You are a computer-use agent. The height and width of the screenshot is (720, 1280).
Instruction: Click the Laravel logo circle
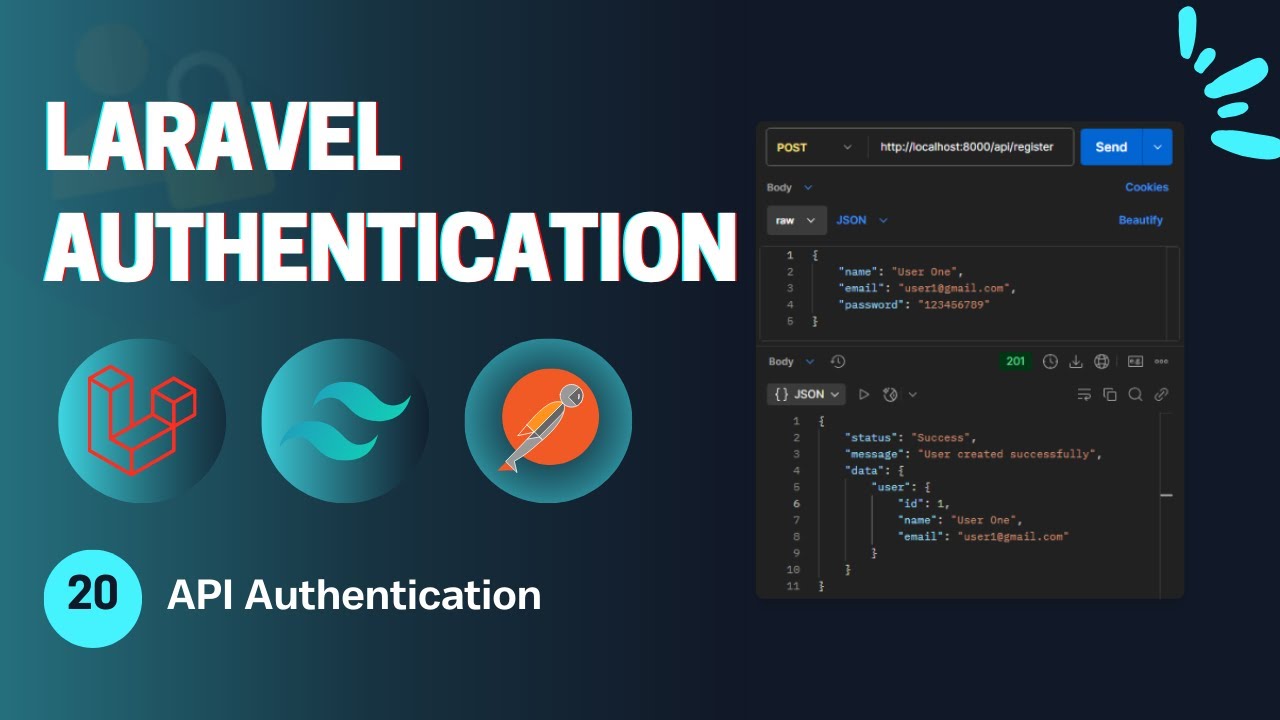coord(142,422)
